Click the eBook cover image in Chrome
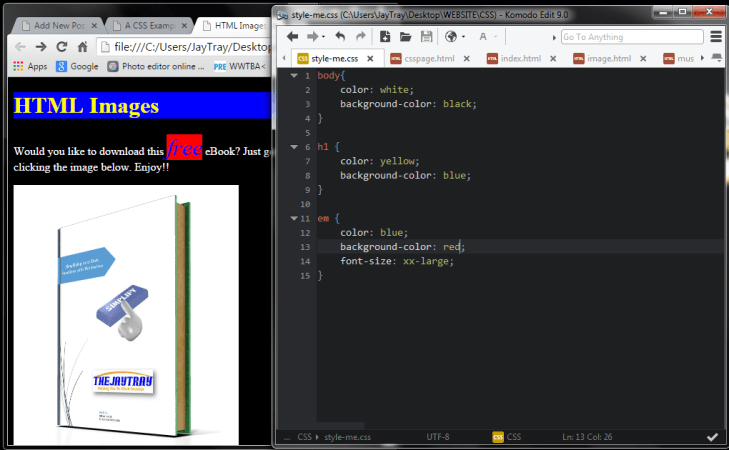 (126, 315)
